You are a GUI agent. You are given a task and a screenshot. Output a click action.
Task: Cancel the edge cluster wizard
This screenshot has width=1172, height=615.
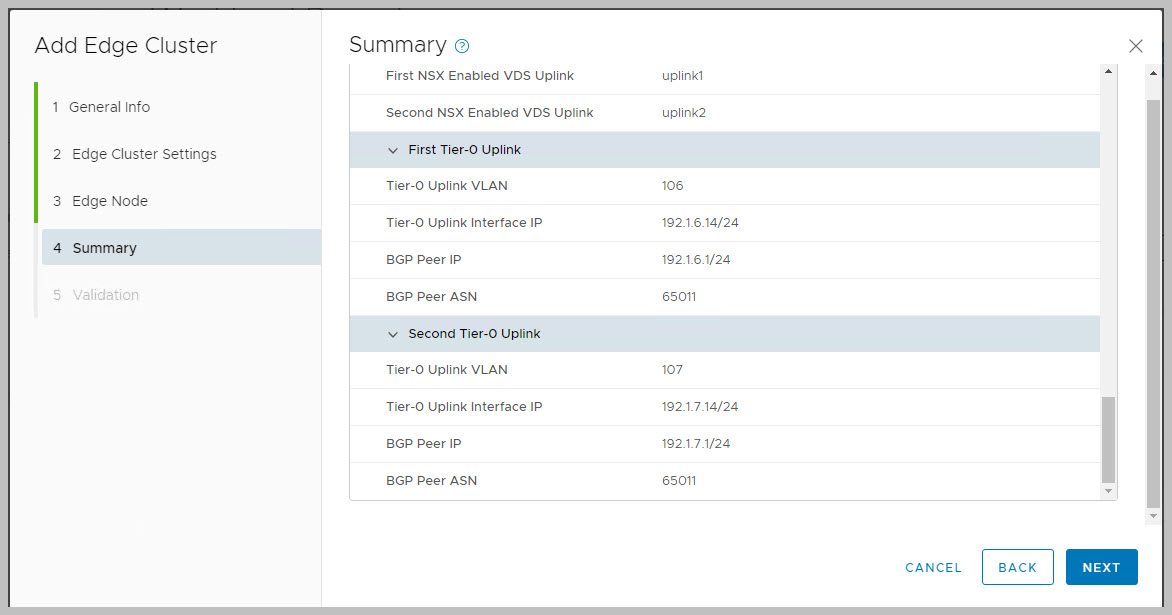coord(933,567)
